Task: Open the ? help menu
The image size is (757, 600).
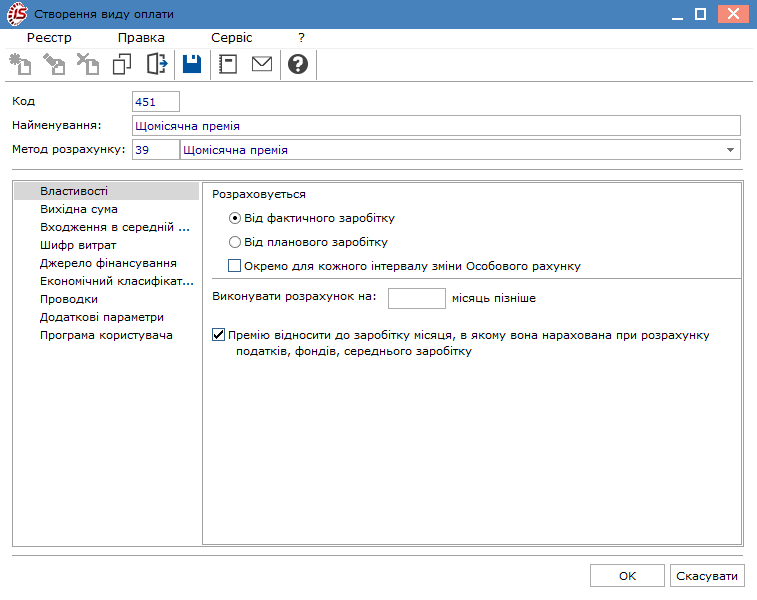Action: coord(301,38)
